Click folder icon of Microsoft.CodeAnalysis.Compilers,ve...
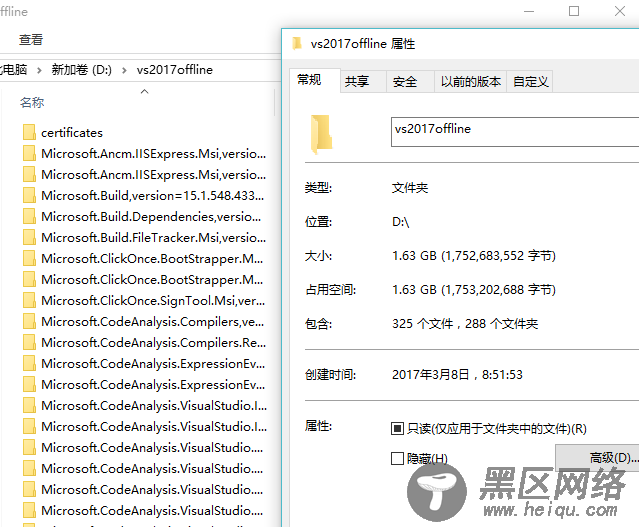639x527 pixels. 29,321
